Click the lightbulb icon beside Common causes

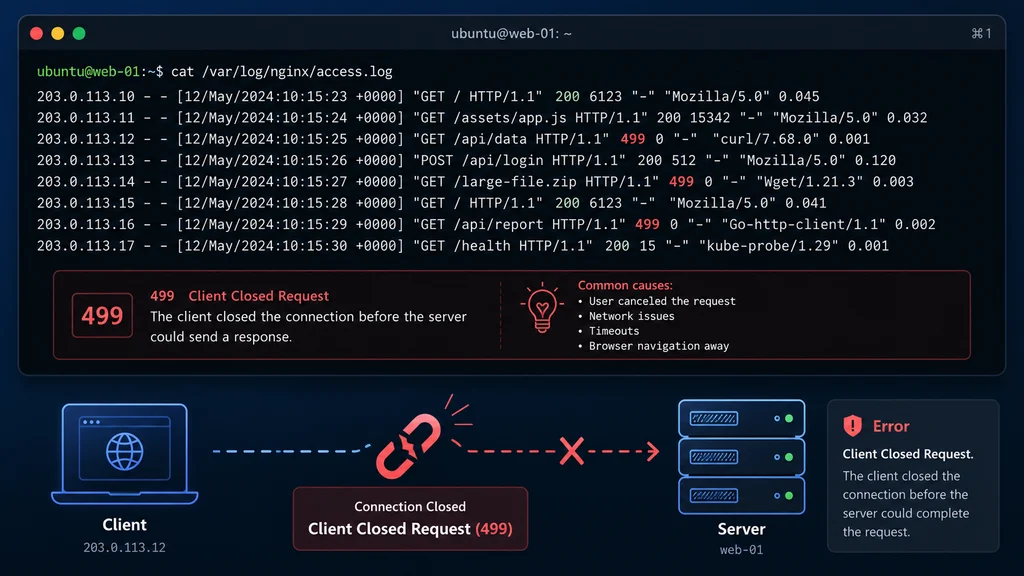point(542,308)
